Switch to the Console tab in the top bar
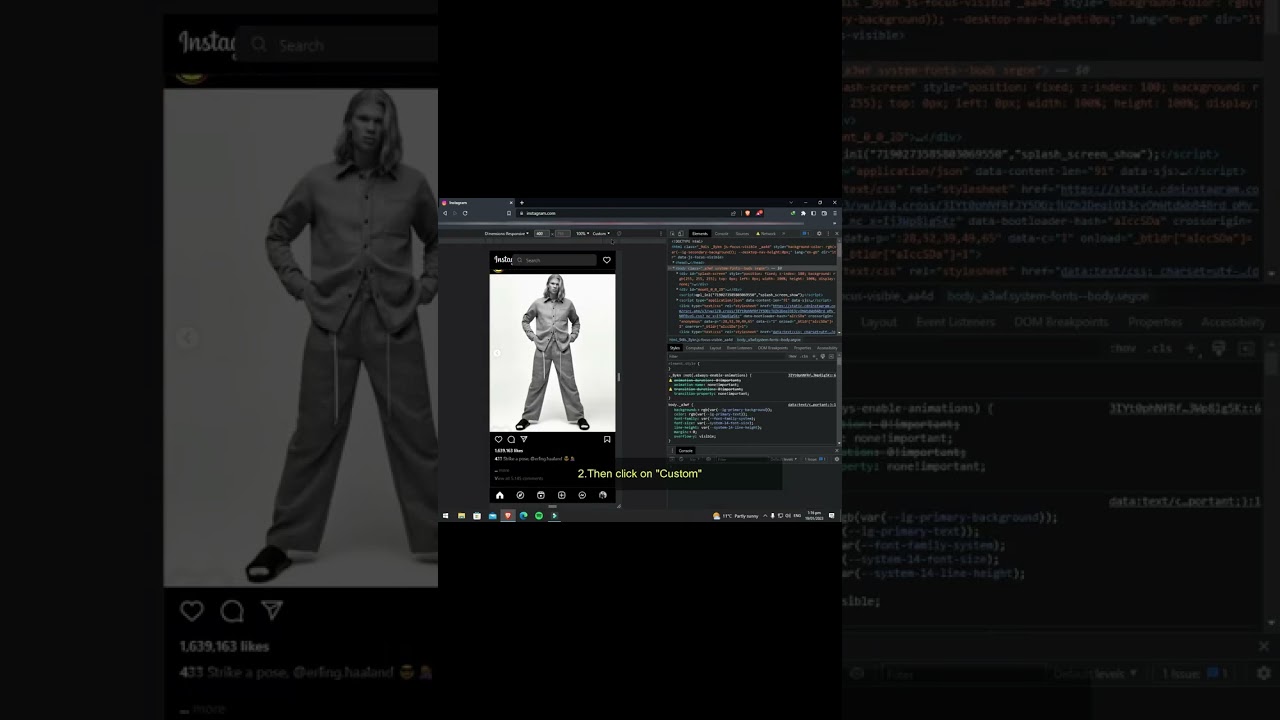The width and height of the screenshot is (1280, 720). click(721, 234)
